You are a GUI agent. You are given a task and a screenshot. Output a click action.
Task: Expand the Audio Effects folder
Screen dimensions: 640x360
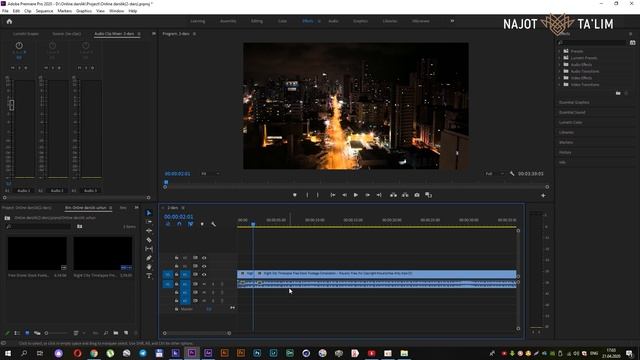click(560, 64)
